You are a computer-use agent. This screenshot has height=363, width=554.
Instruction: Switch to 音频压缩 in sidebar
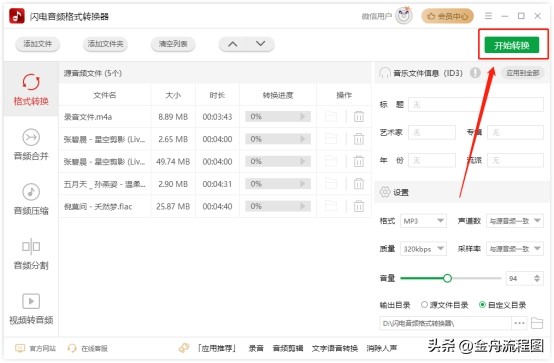[31, 199]
